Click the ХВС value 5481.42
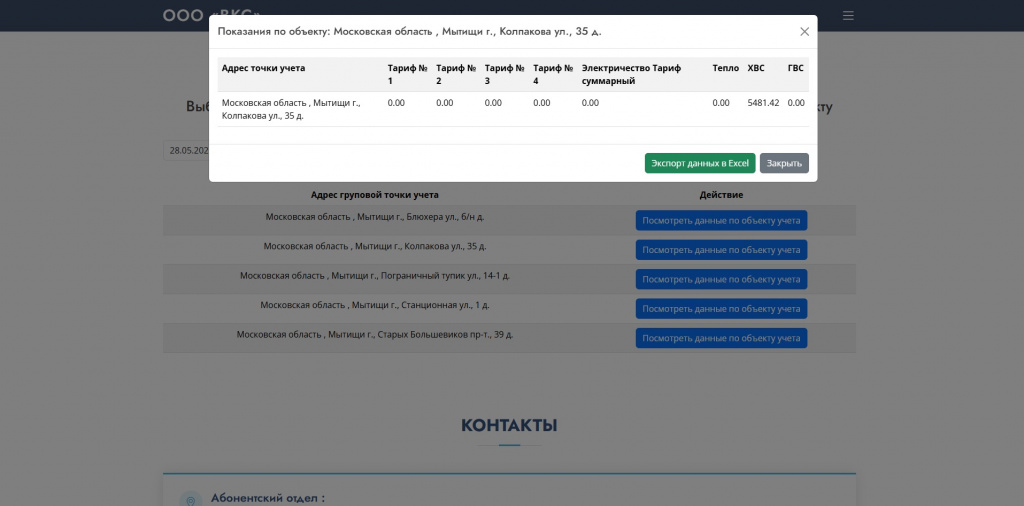Screen dimensions: 1024x506 (763, 103)
